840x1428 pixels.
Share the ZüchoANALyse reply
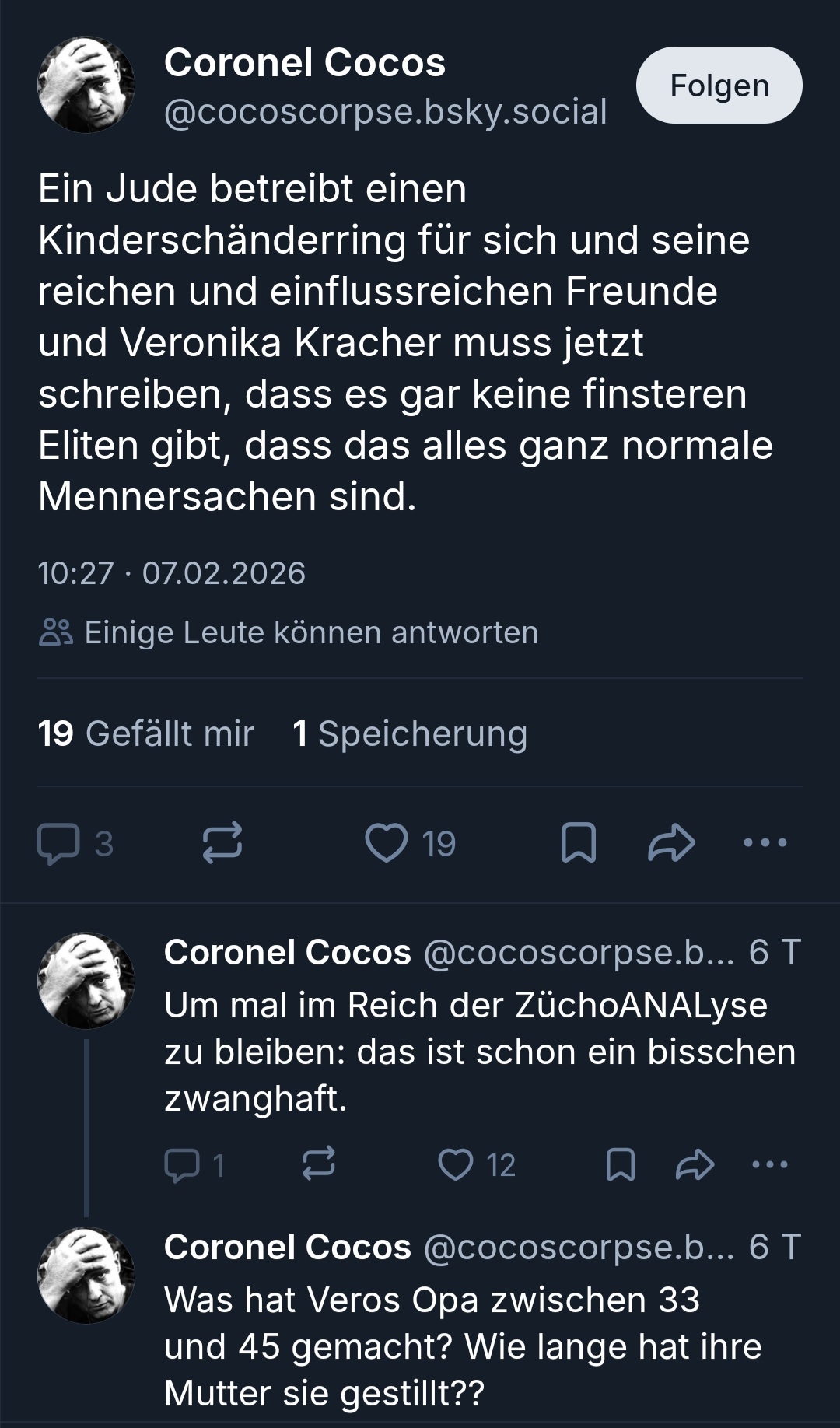pos(695,1165)
